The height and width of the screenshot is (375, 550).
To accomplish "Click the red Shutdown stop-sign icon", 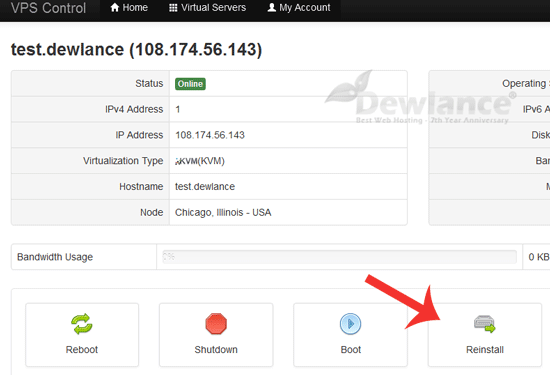I will click(x=216, y=323).
